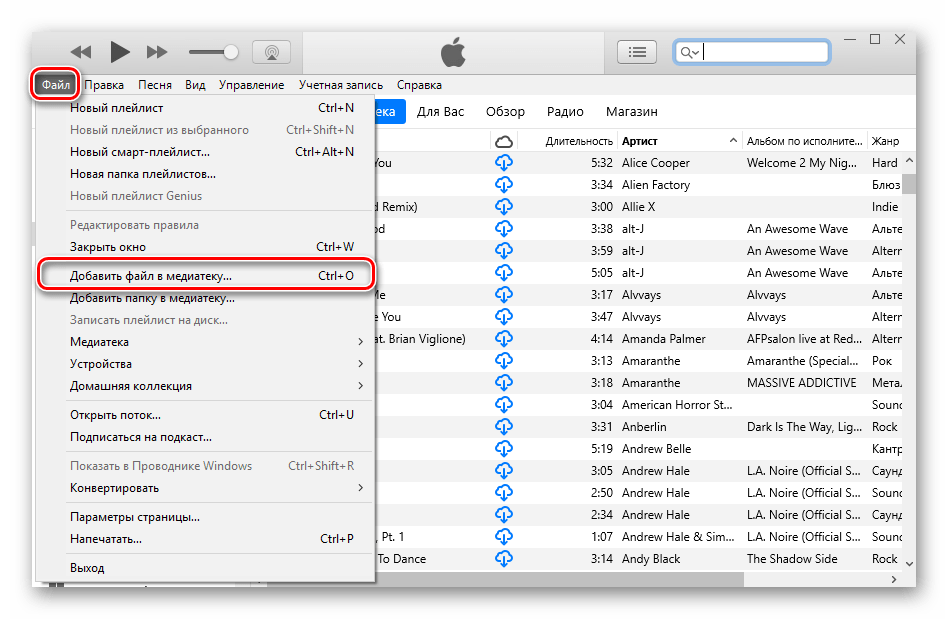This screenshot has height=619, width=948.
Task: Close the open Файл menu
Action: [x=56, y=85]
